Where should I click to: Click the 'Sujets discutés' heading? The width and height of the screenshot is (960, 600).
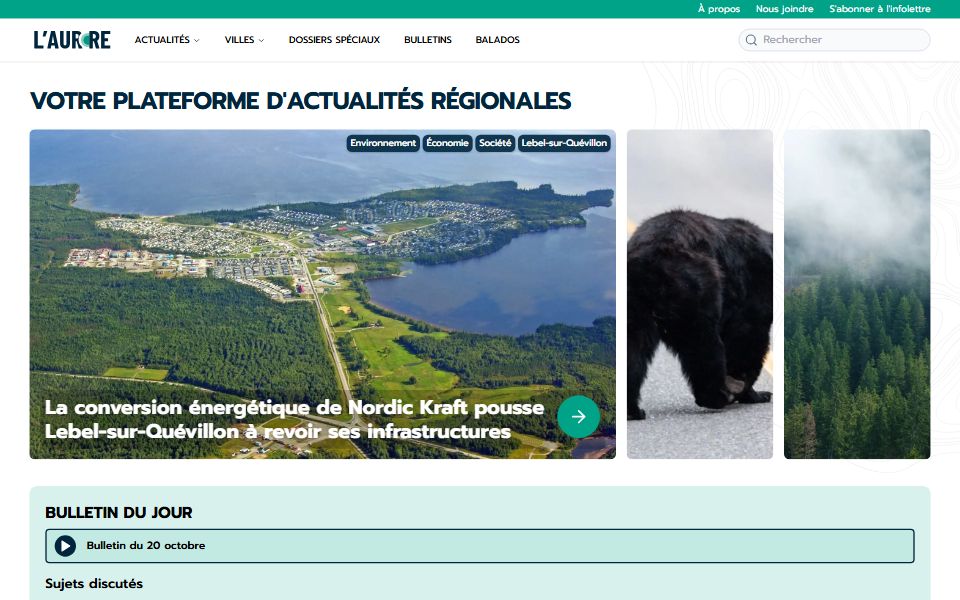coord(94,583)
